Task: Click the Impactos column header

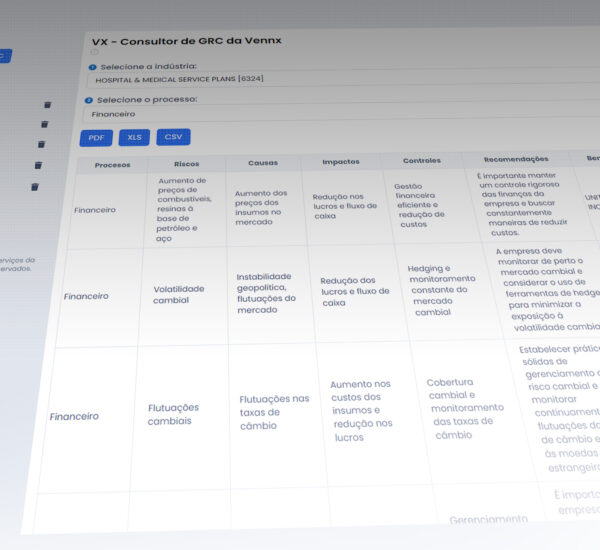Action: tap(341, 162)
